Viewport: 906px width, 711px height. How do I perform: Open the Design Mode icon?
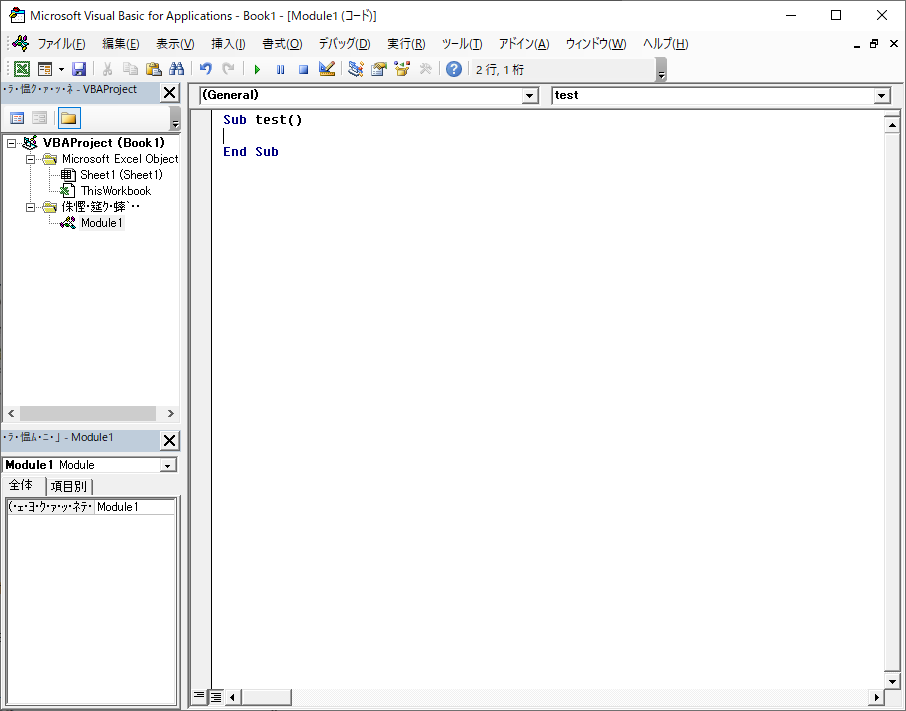(x=325, y=68)
